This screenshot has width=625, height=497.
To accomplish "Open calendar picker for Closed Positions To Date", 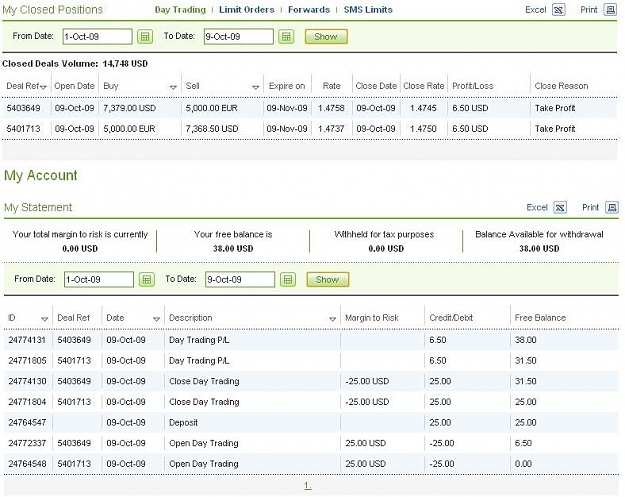I will point(286,37).
